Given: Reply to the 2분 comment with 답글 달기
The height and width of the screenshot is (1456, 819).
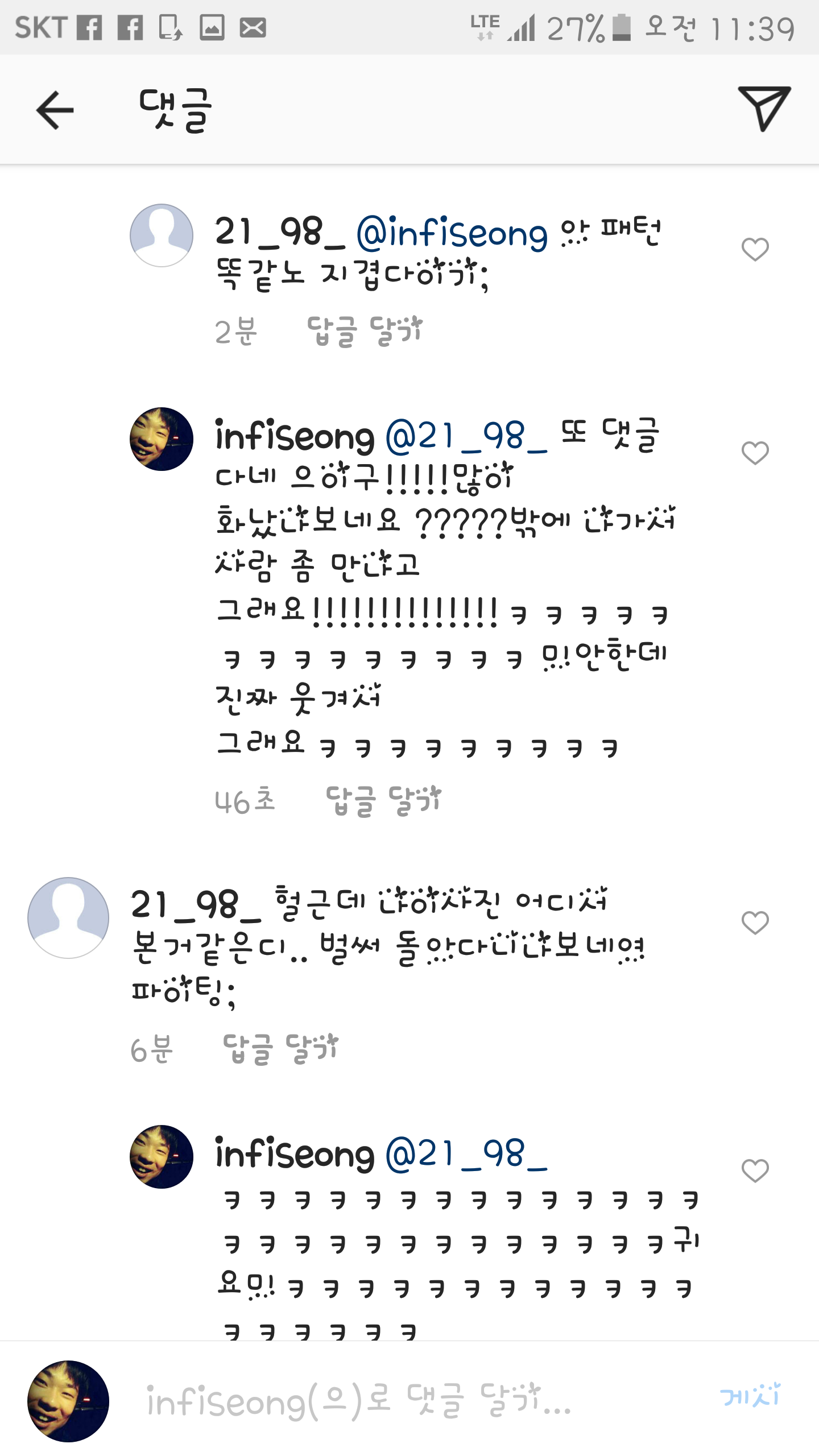Looking at the screenshot, I should tap(365, 331).
